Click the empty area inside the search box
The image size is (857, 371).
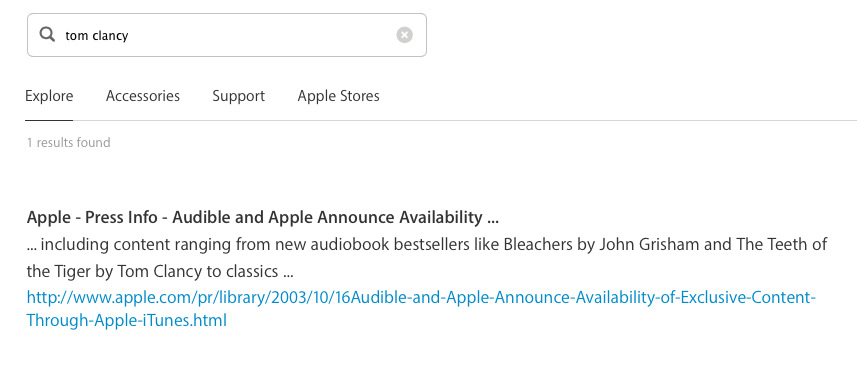click(262, 35)
